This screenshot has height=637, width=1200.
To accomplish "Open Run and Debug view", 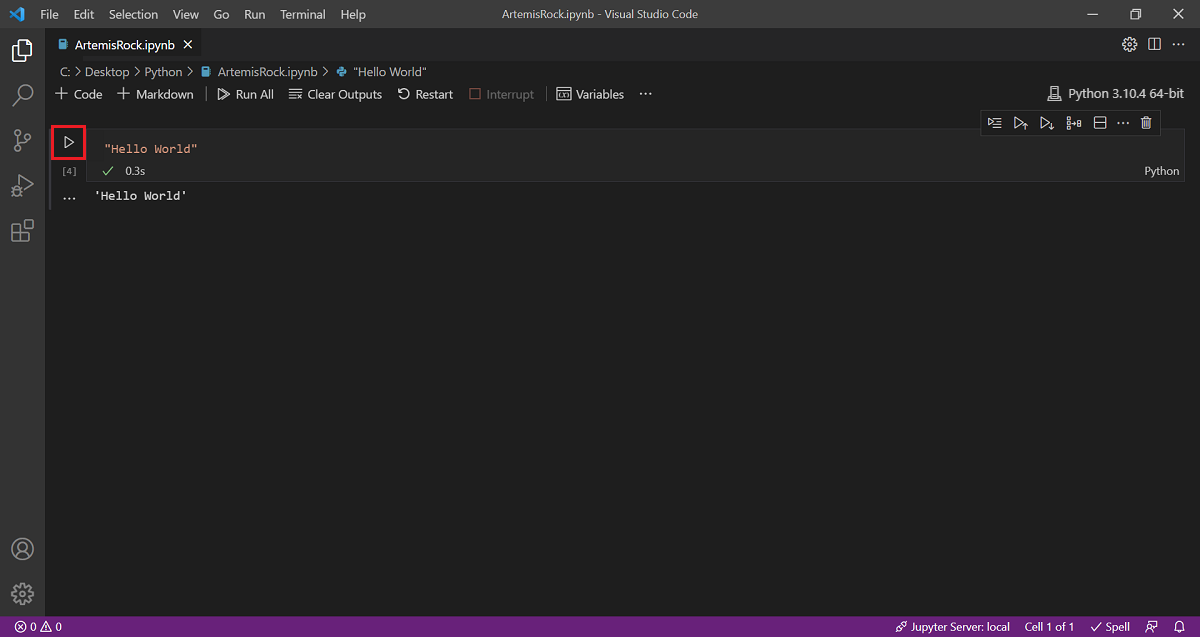I will (x=22, y=186).
